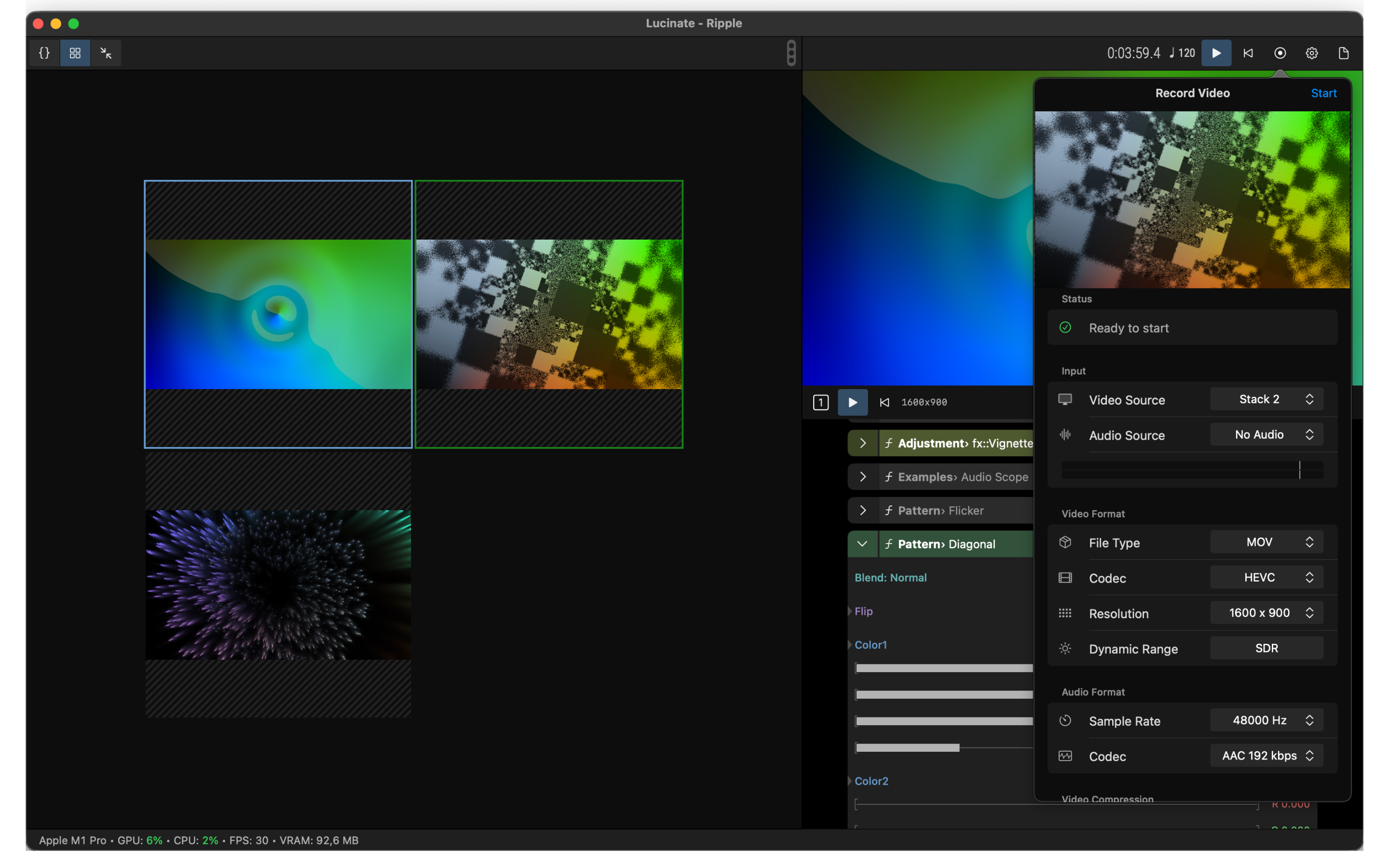Screen dimensions: 1389x868
Task: Click Start to begin recording
Action: [x=1323, y=93]
